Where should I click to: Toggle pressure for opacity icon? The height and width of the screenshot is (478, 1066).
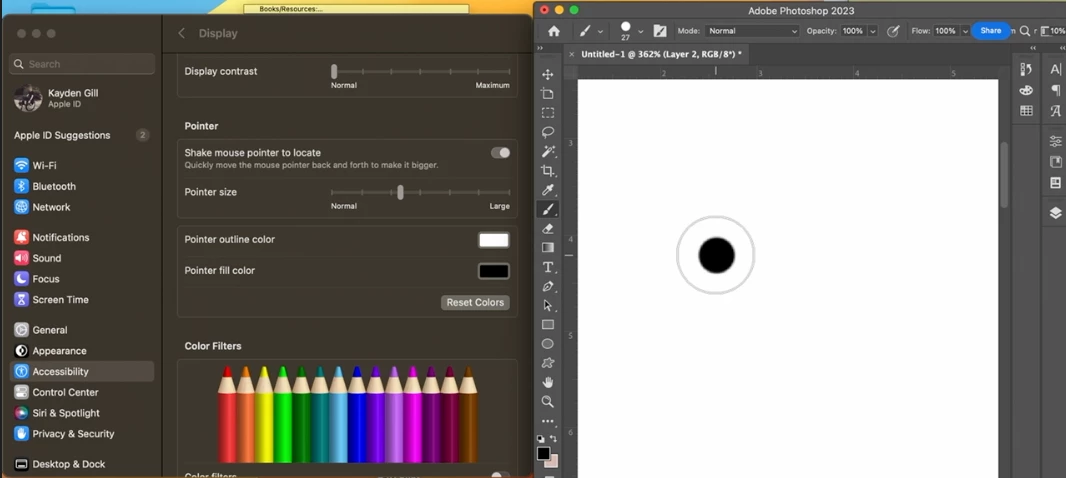[x=893, y=31]
